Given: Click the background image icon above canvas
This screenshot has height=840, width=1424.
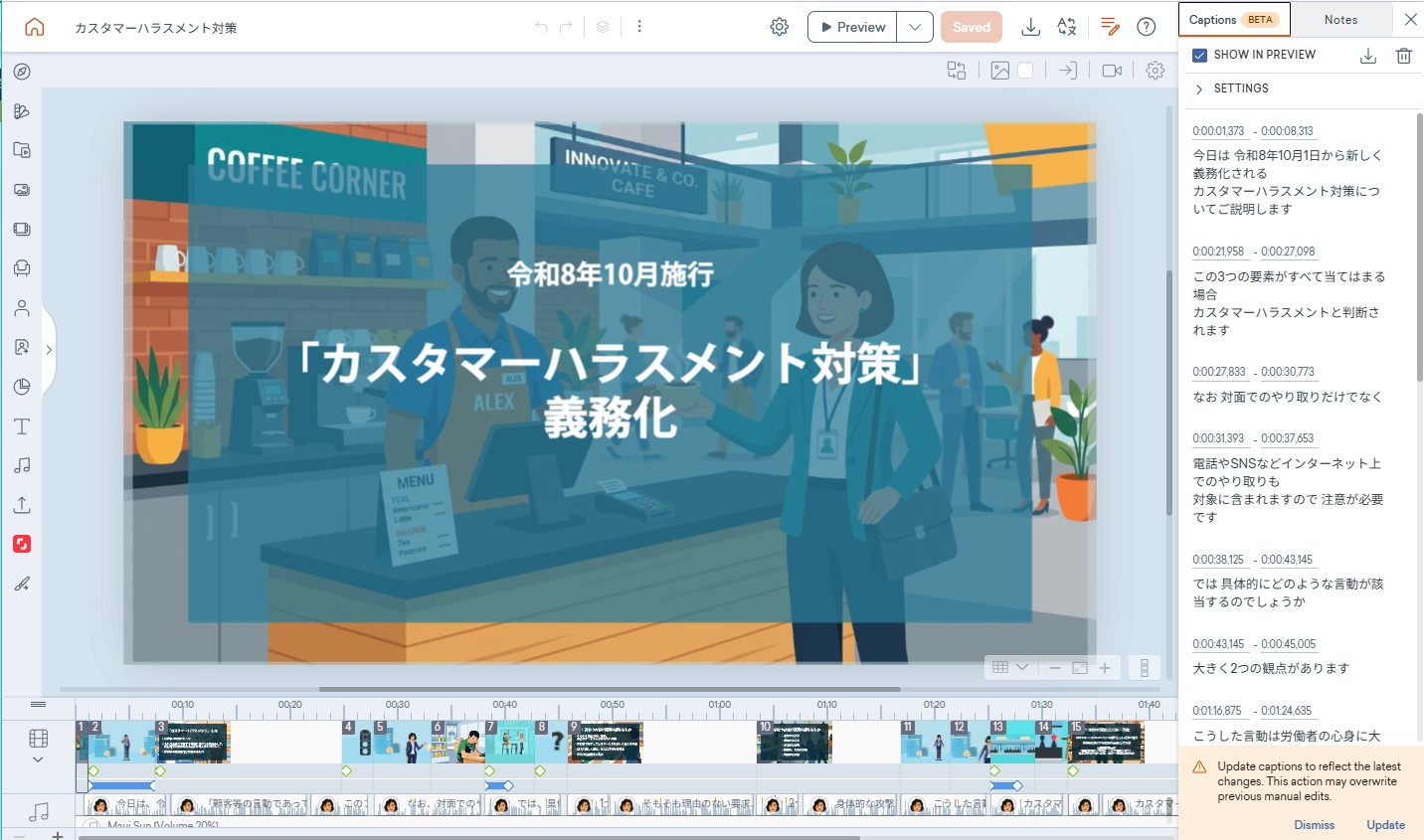Looking at the screenshot, I should [1000, 71].
